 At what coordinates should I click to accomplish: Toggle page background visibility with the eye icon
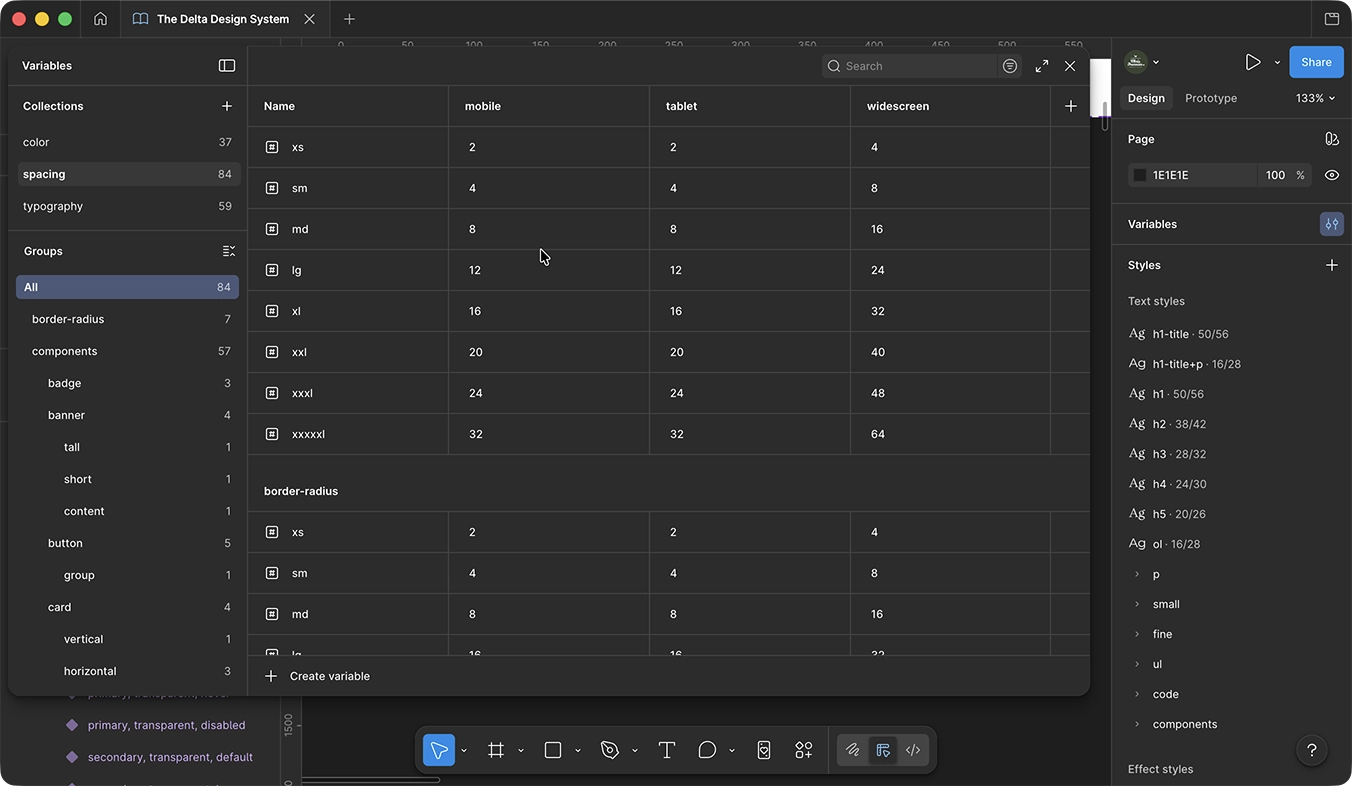click(1331, 175)
